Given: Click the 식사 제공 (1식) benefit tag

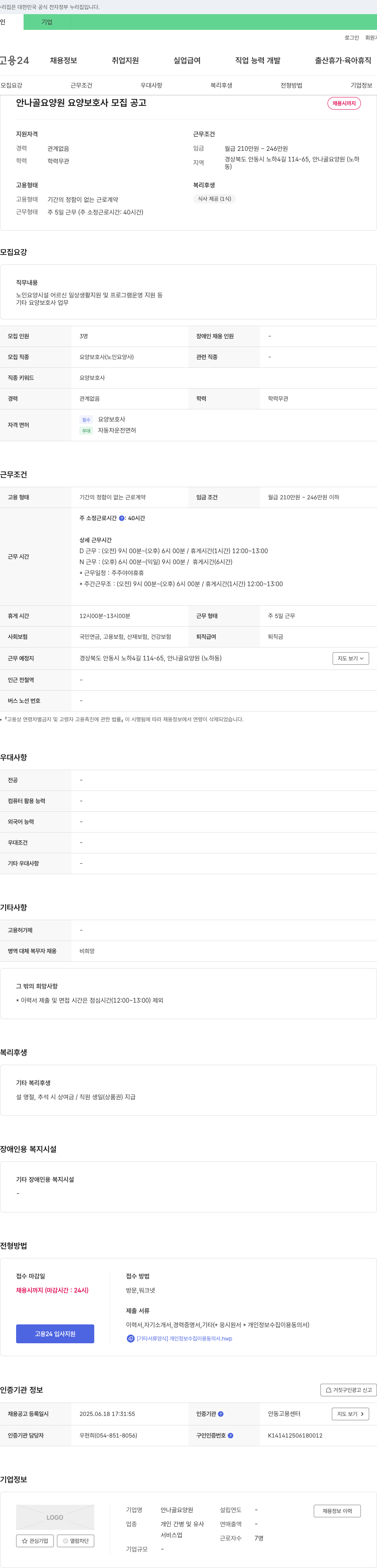Looking at the screenshot, I should [x=215, y=198].
